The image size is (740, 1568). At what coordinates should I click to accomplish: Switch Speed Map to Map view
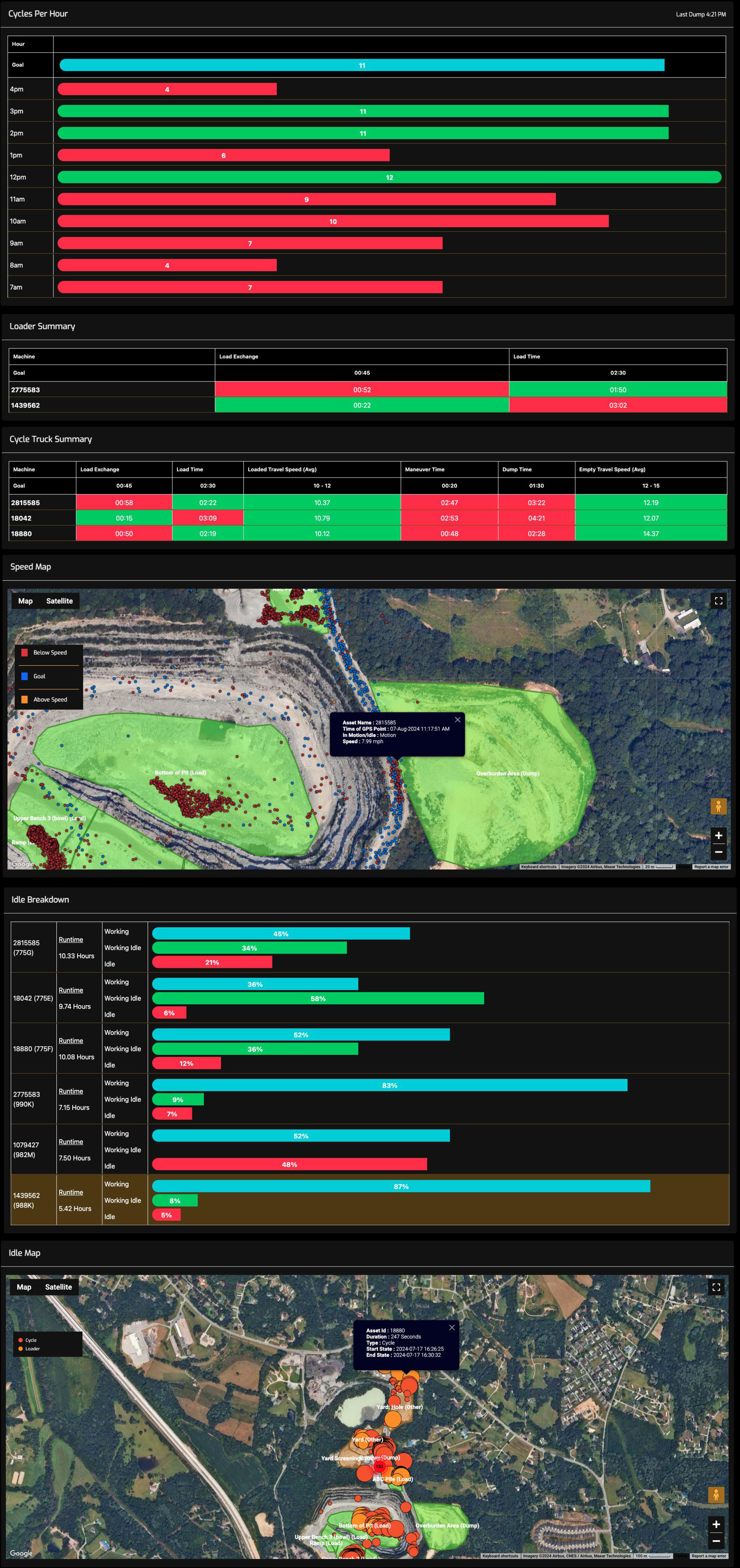coord(25,601)
